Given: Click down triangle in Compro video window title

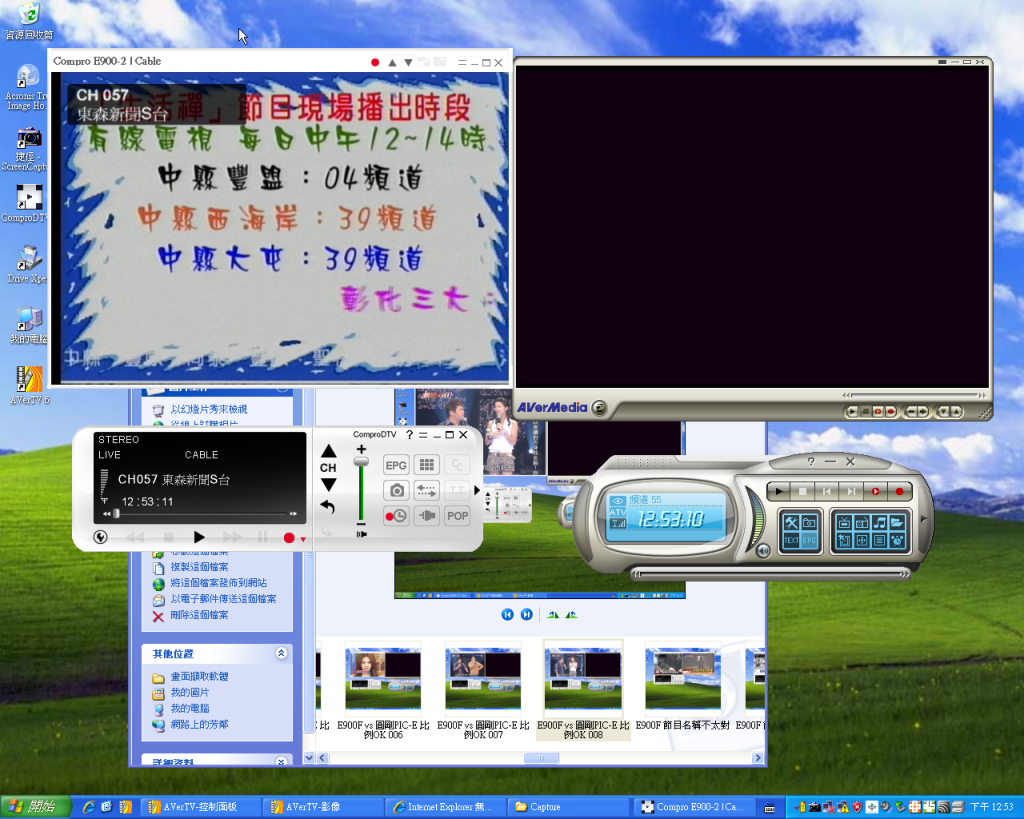Looking at the screenshot, I should point(408,63).
